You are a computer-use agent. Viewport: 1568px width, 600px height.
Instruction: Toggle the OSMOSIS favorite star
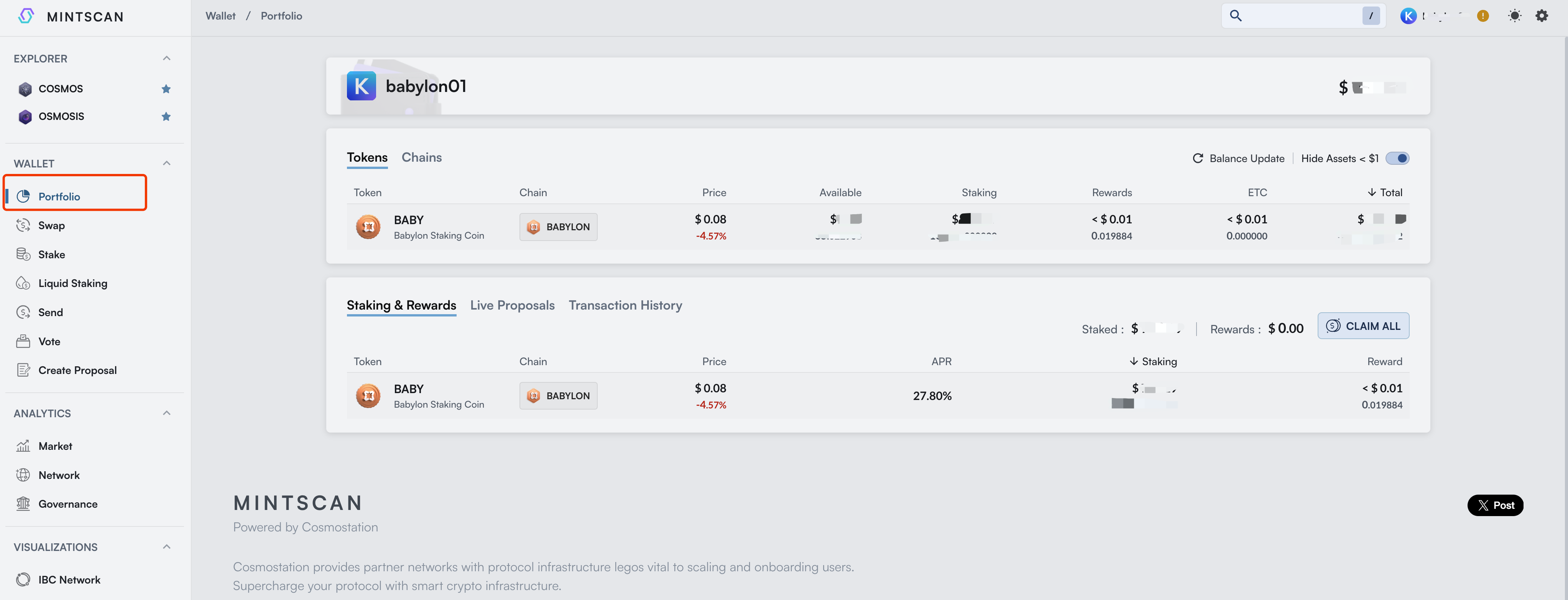click(x=166, y=116)
